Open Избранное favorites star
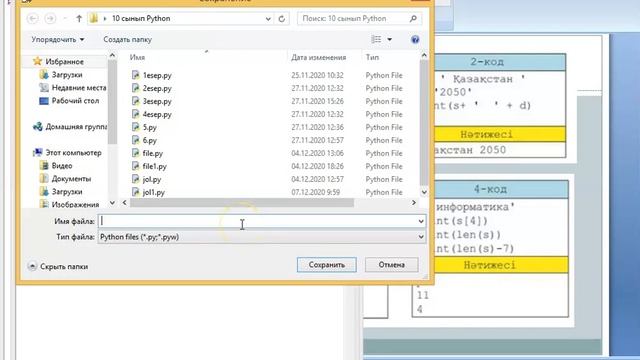This screenshot has height=360, width=640. [38, 61]
